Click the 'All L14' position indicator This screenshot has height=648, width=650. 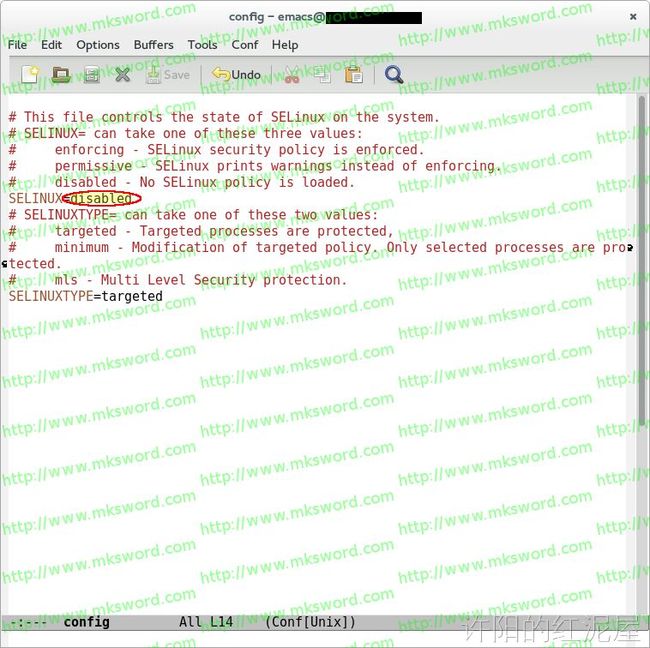(206, 622)
